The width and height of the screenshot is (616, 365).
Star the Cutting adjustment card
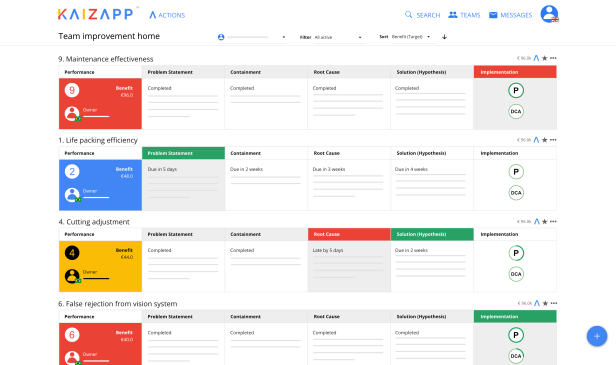(544, 222)
